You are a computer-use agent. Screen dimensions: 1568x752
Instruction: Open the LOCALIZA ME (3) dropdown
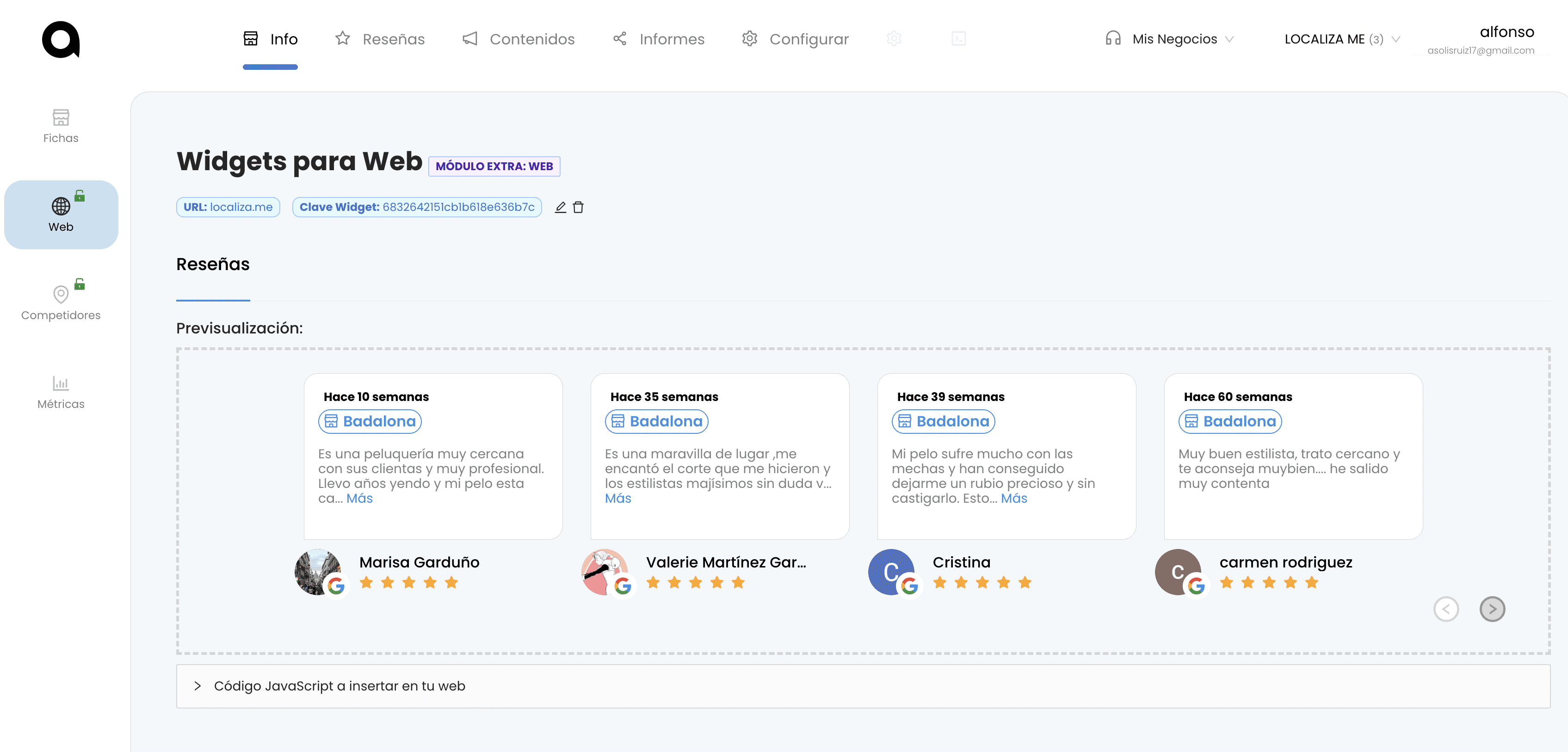(1342, 39)
